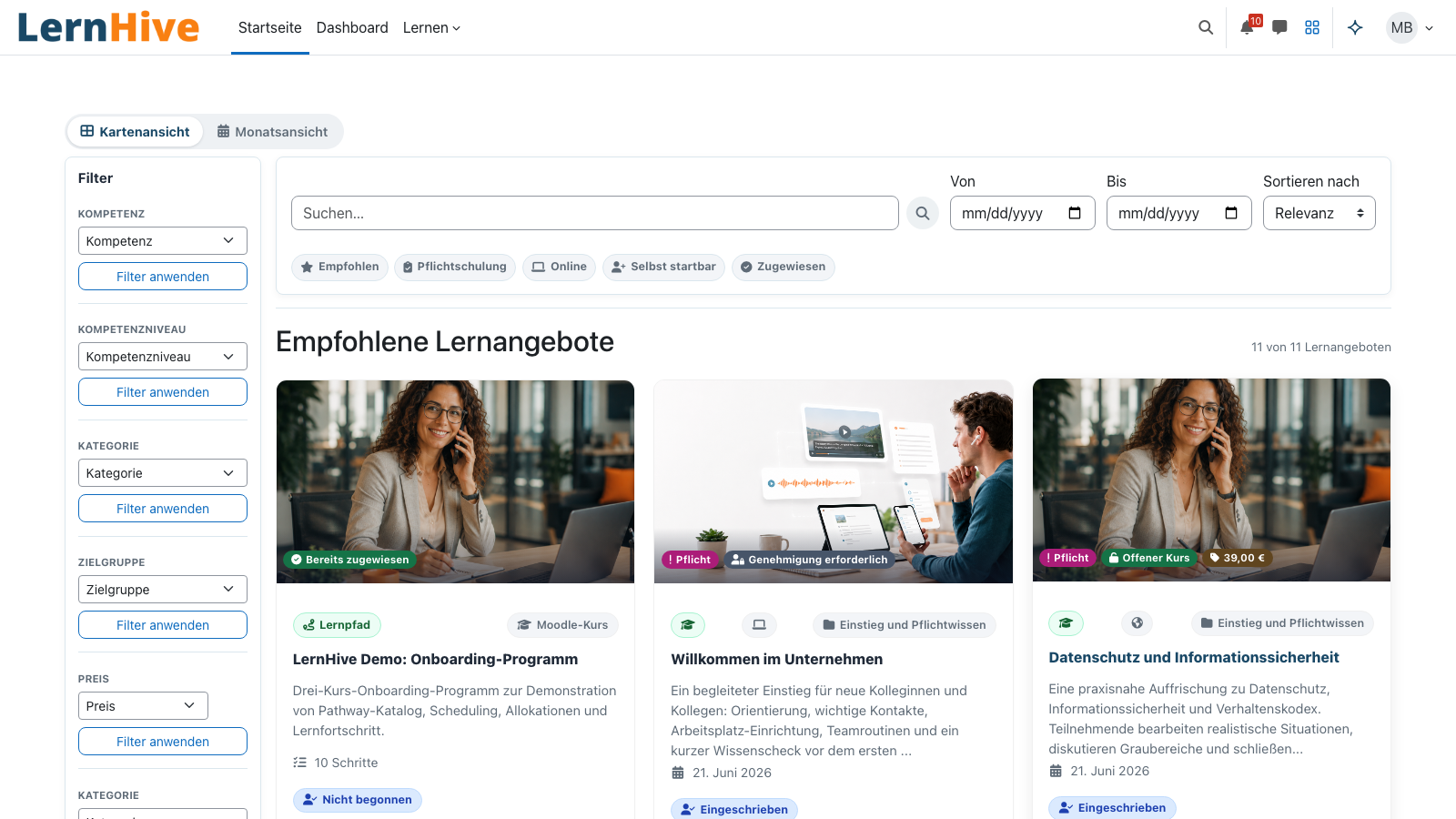Click Einstieg und Pflichtwissen tag on Datenschutz card
The width and height of the screenshot is (1456, 819).
pyautogui.click(x=1282, y=622)
